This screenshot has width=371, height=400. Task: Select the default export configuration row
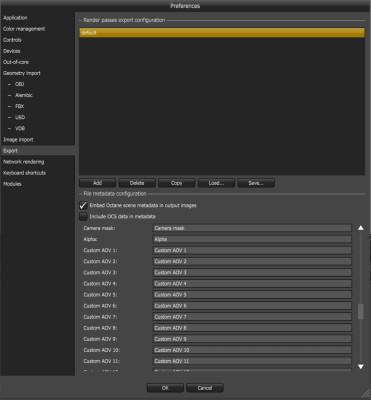[222, 33]
